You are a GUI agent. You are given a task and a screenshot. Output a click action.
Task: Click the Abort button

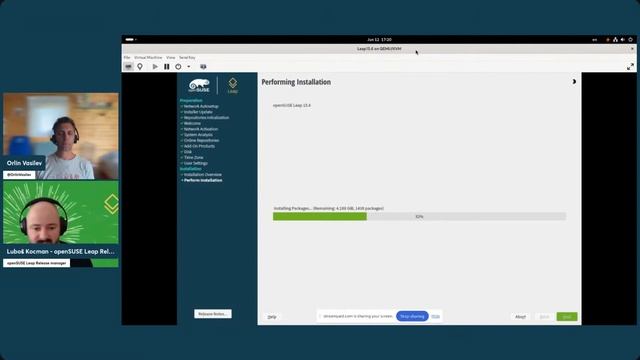coord(520,317)
